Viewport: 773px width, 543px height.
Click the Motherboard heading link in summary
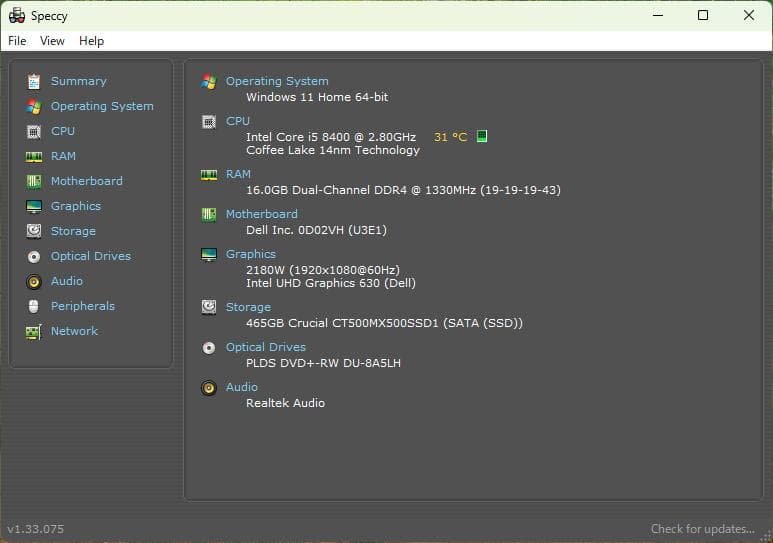point(262,214)
